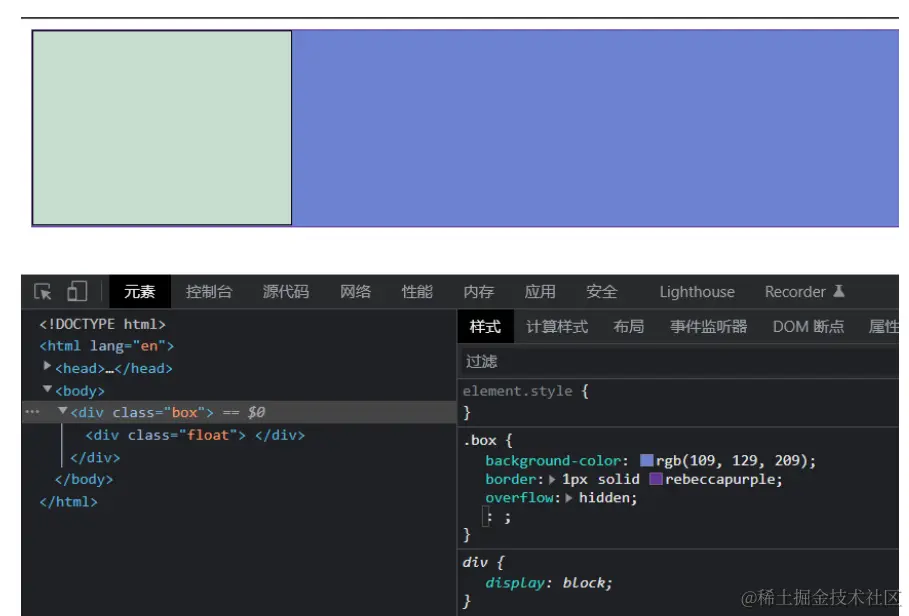Select the html lang en node
The image size is (909, 616).
pos(107,346)
